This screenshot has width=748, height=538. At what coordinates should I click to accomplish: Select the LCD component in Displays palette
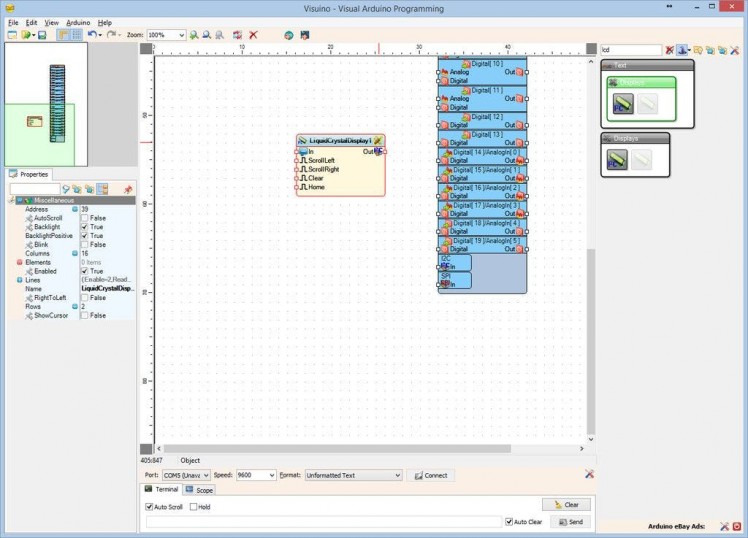click(x=618, y=159)
